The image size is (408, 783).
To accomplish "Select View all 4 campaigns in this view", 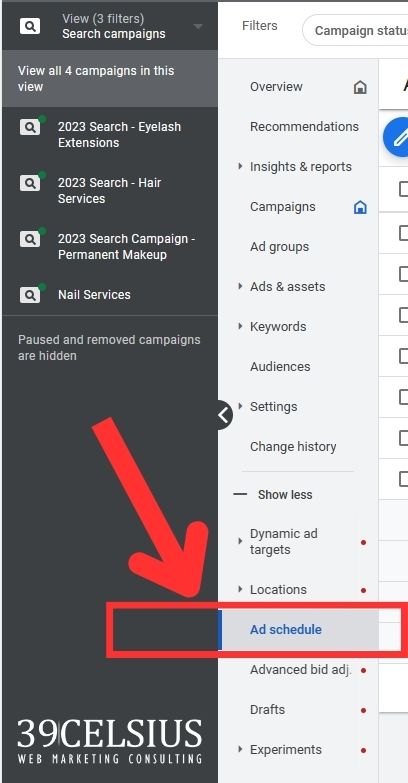I will (x=110, y=78).
